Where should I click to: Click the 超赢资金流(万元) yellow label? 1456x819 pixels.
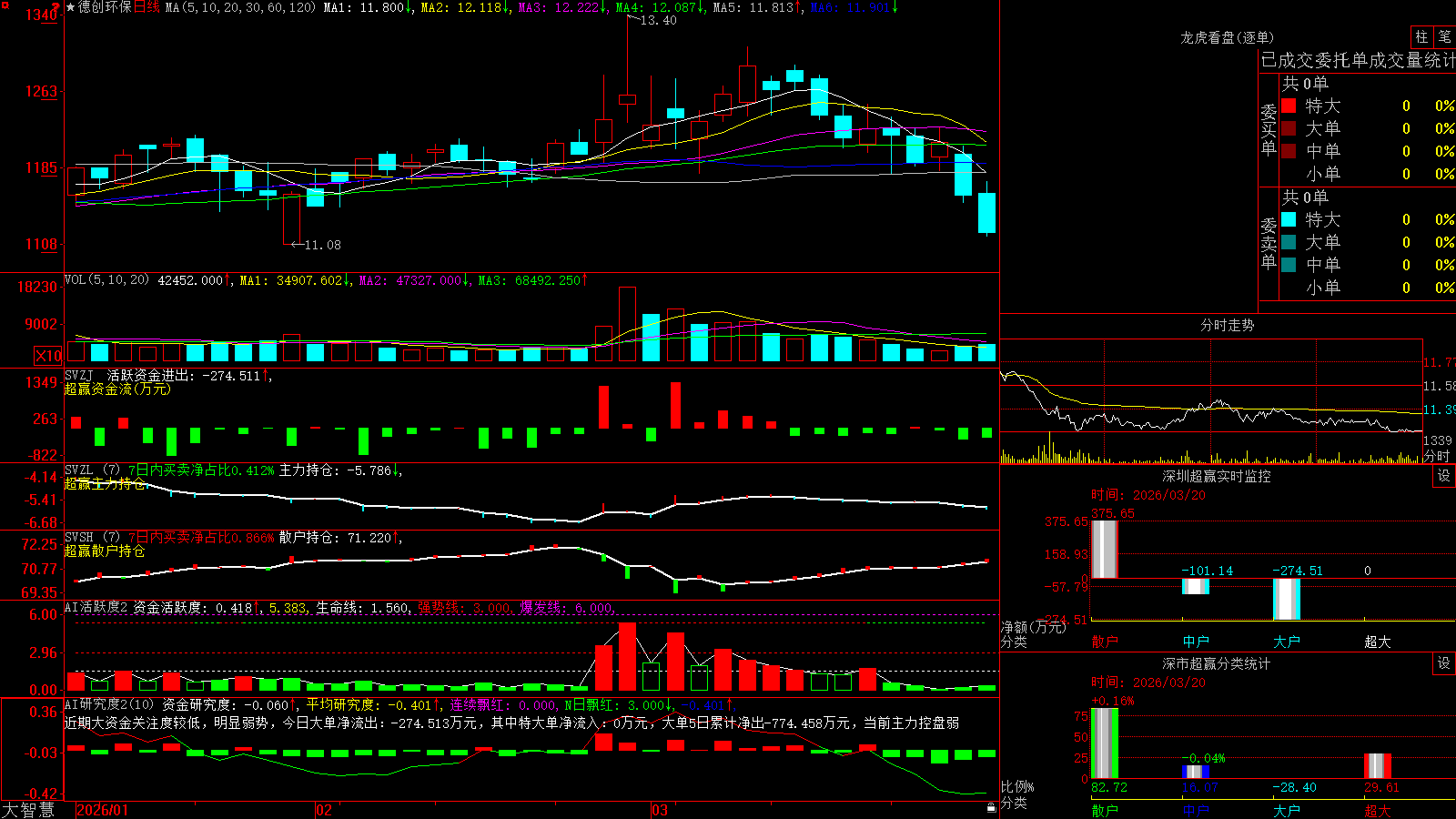tap(117, 389)
